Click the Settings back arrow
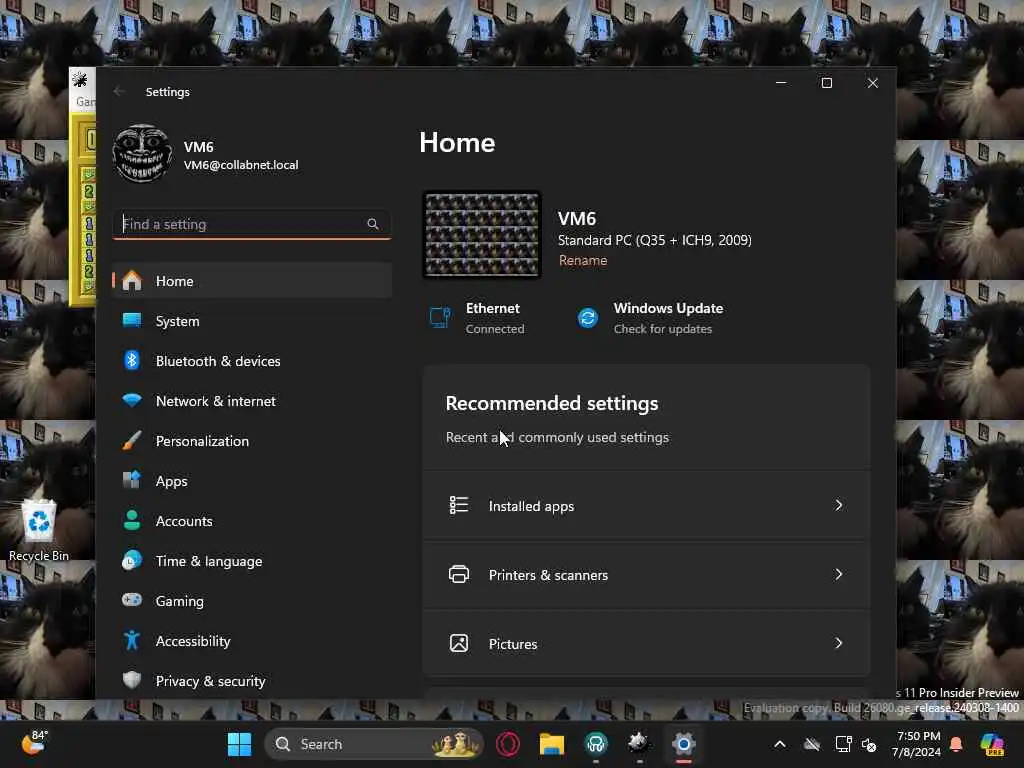Screen dimensions: 1024x768 (x=119, y=91)
